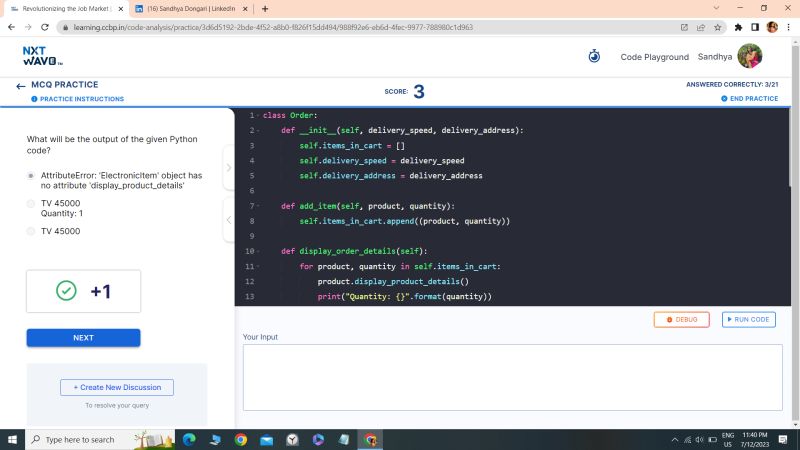800x450 pixels.
Task: Select the AttributeError answer option
Action: coord(31,175)
